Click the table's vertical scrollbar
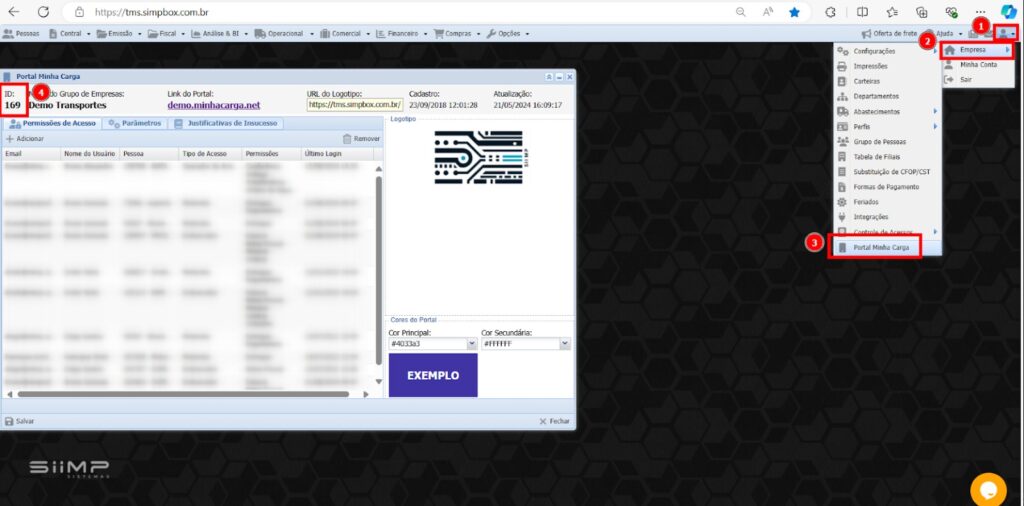 pyautogui.click(x=378, y=270)
